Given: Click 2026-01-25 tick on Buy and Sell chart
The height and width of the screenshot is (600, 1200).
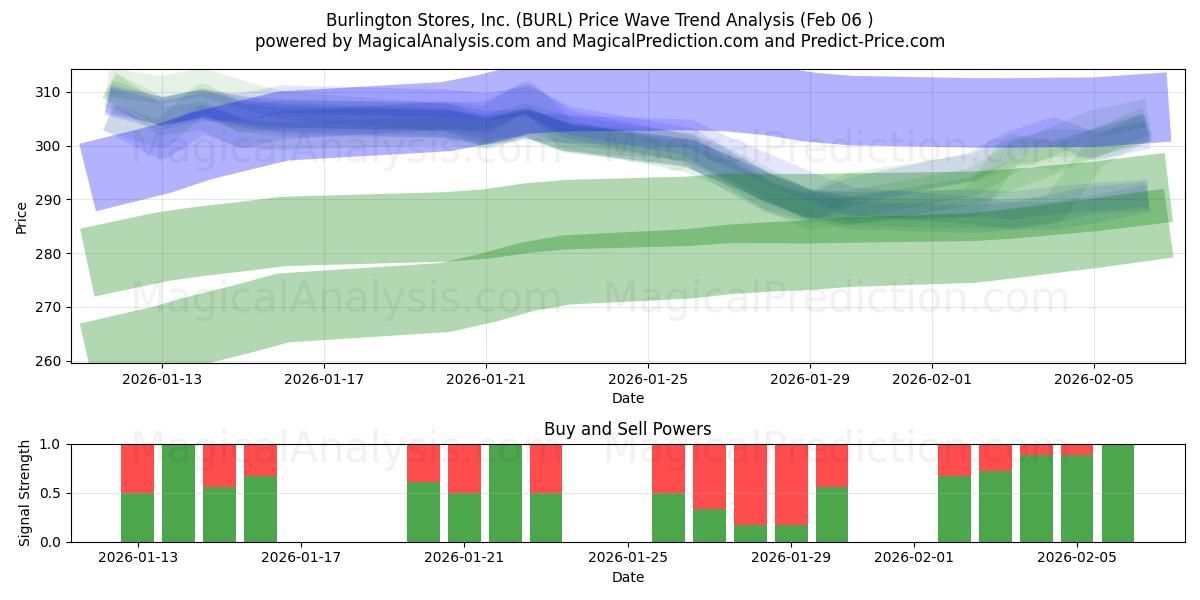Looking at the screenshot, I should click(x=628, y=558).
